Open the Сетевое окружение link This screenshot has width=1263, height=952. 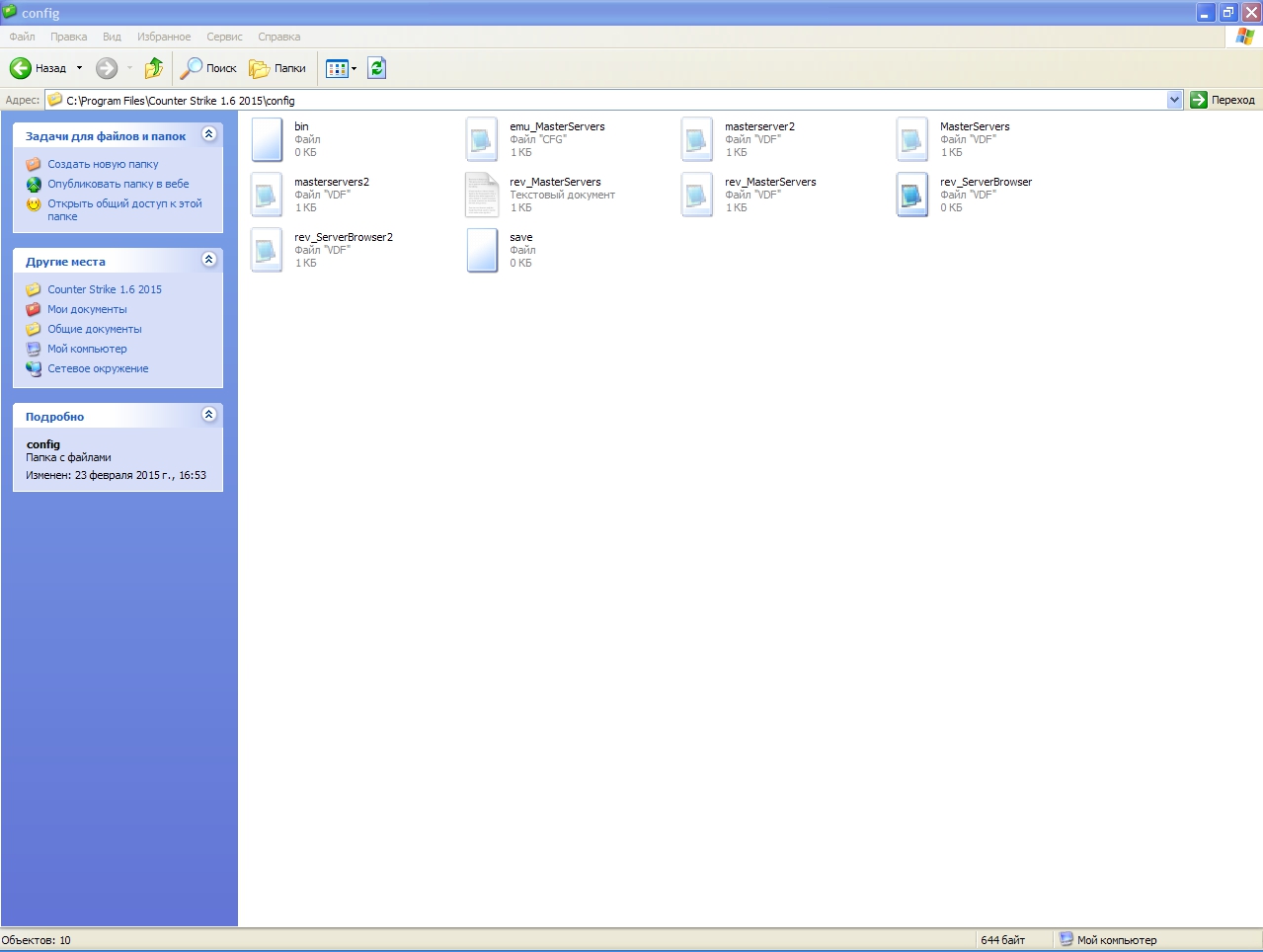point(98,369)
